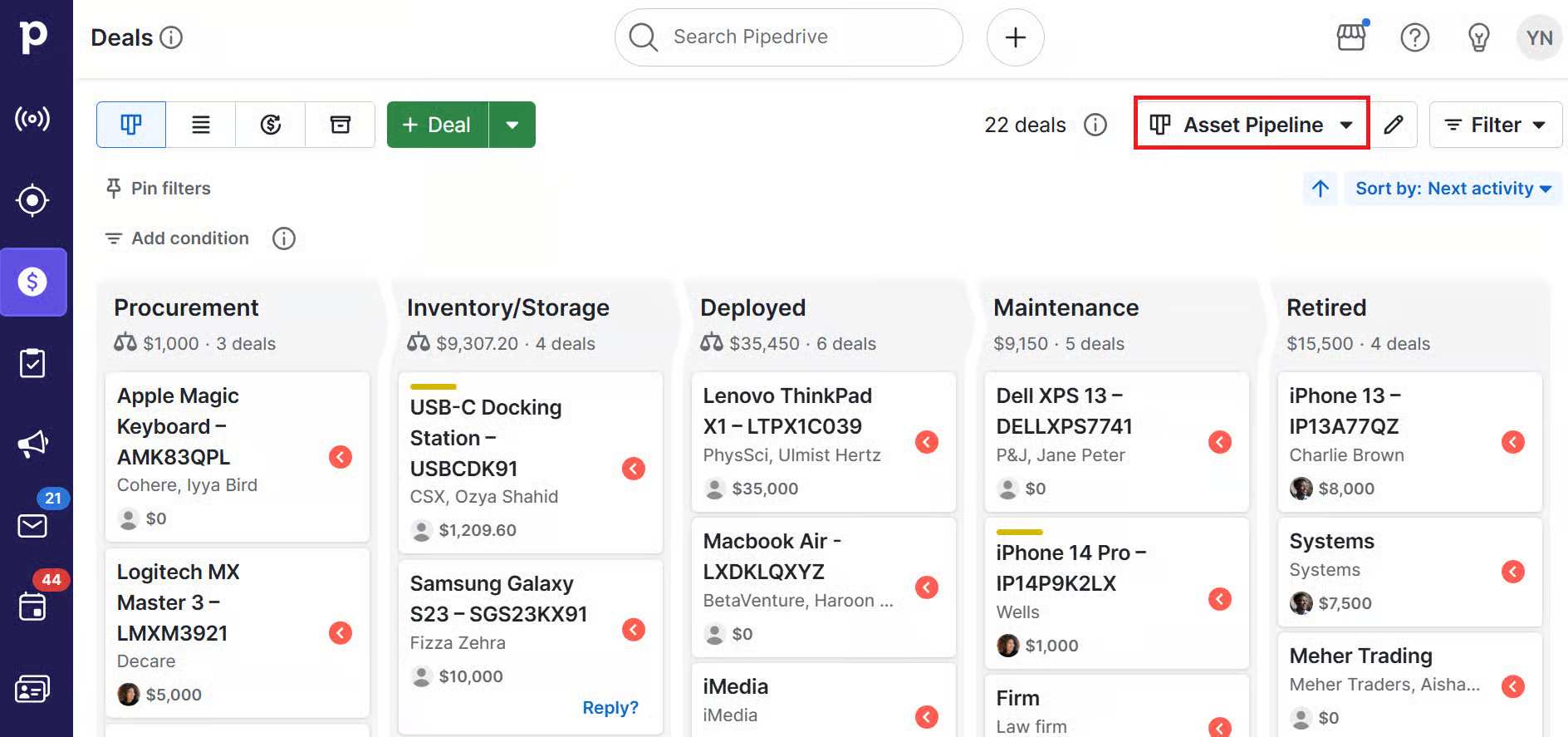Switch to archive view
The width and height of the screenshot is (1568, 737).
point(341,125)
